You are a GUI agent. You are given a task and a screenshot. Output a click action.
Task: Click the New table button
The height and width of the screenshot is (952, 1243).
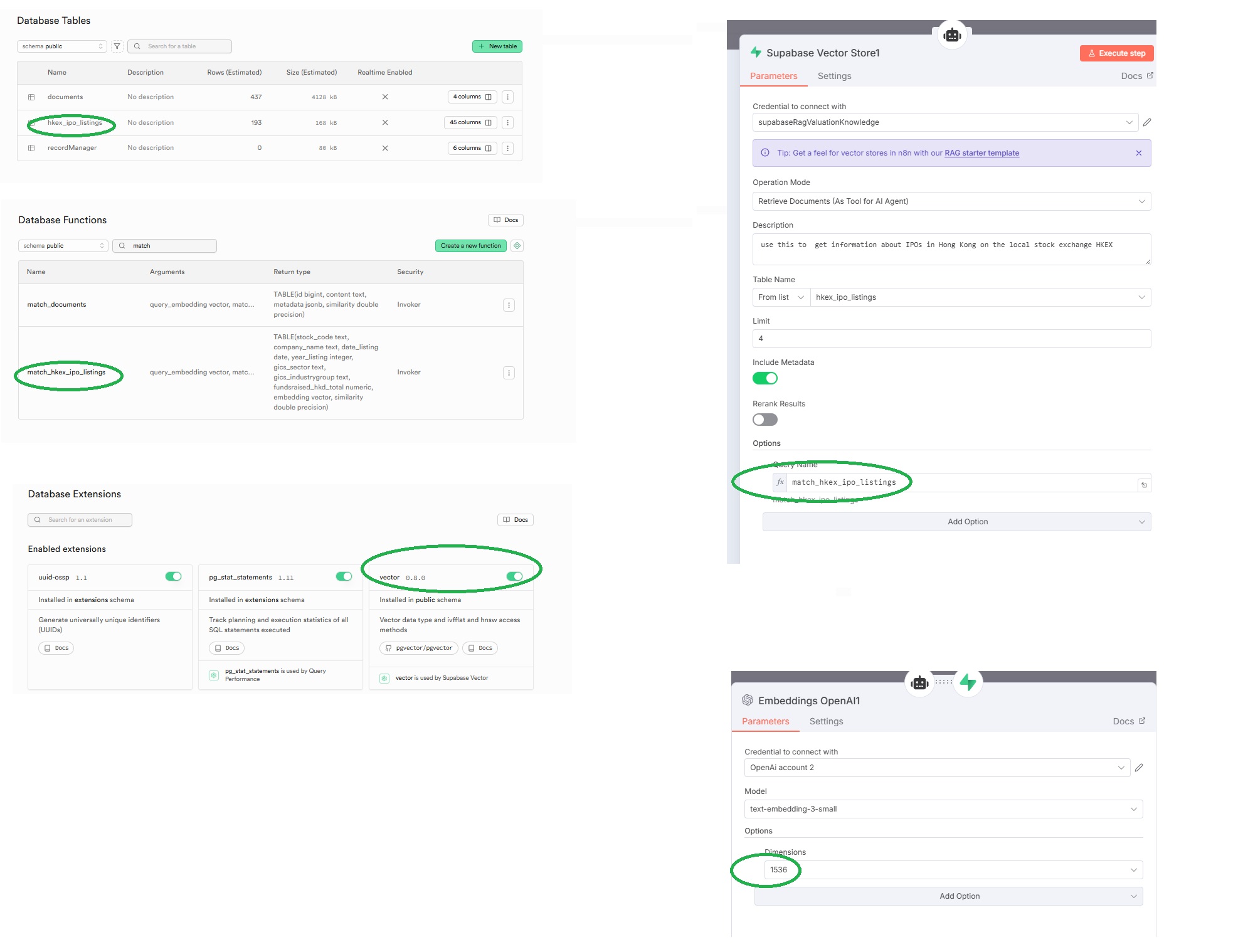coord(497,46)
